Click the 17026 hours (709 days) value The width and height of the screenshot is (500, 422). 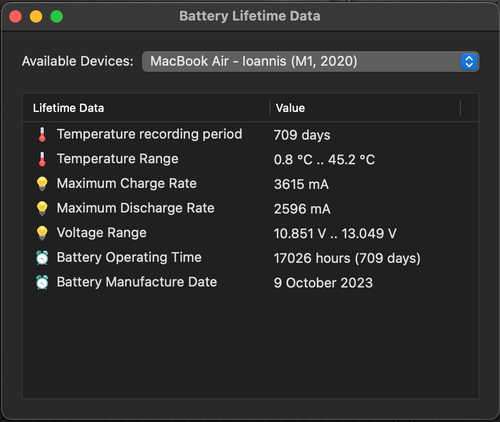347,258
